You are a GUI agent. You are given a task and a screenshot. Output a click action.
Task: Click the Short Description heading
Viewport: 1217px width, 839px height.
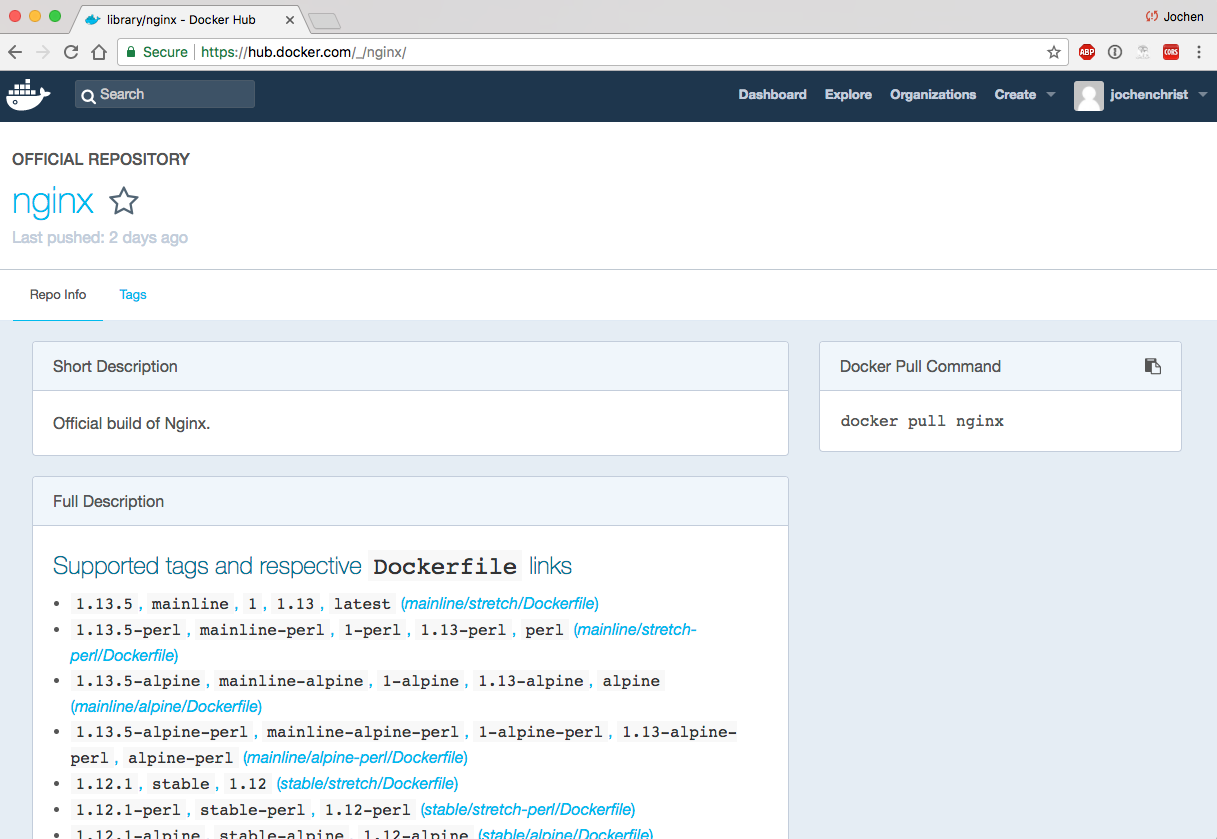pos(115,366)
